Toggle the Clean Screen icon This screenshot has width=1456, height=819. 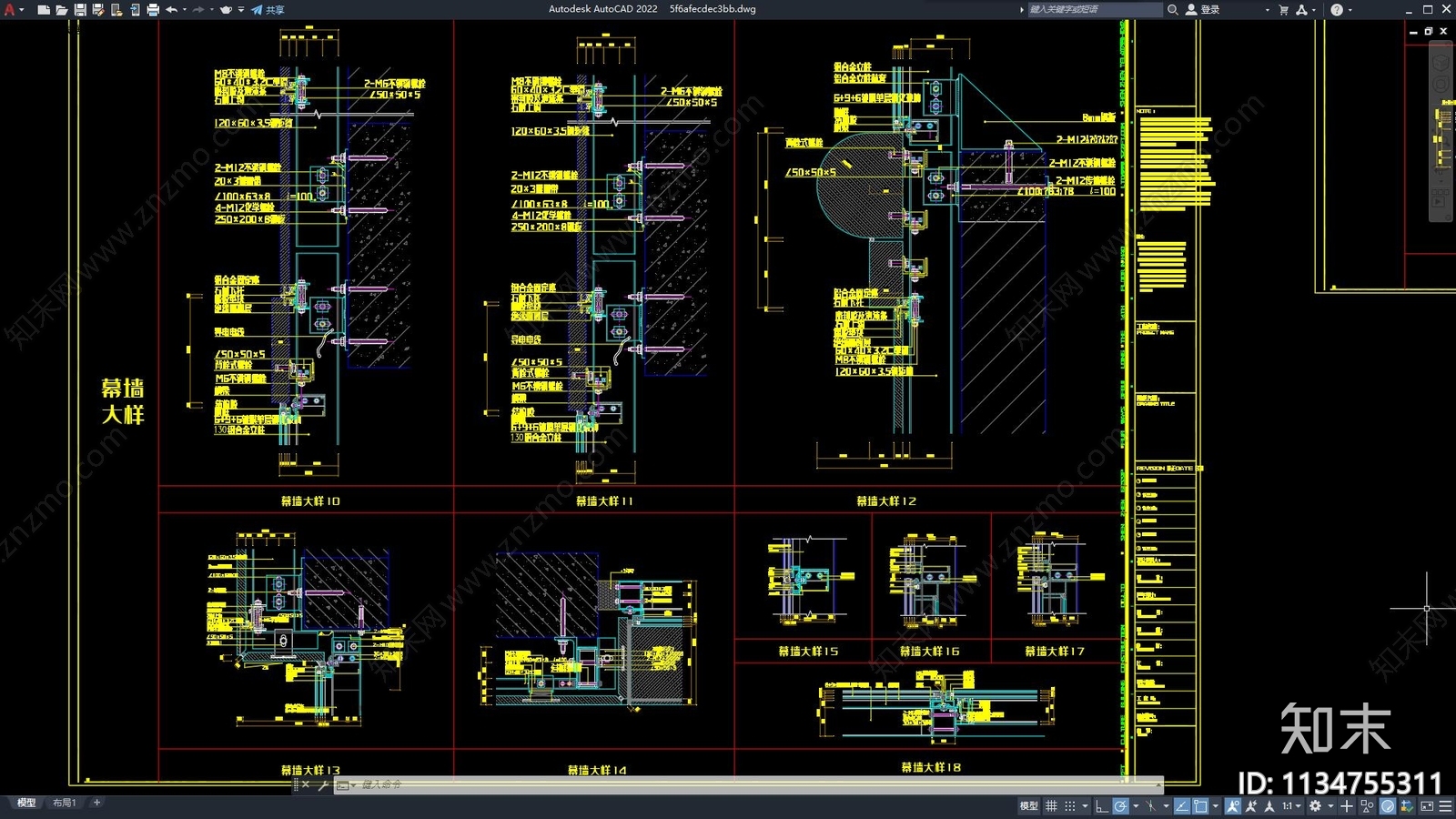[x=1427, y=805]
